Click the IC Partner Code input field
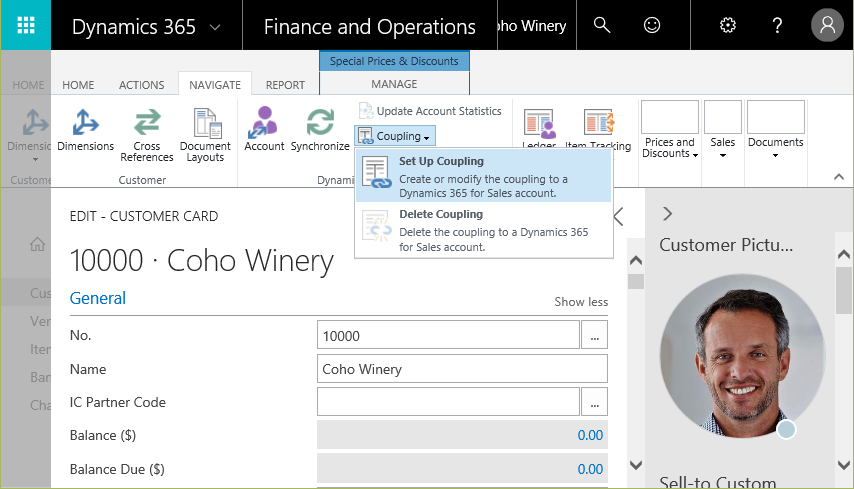The height and width of the screenshot is (489, 854). (448, 402)
